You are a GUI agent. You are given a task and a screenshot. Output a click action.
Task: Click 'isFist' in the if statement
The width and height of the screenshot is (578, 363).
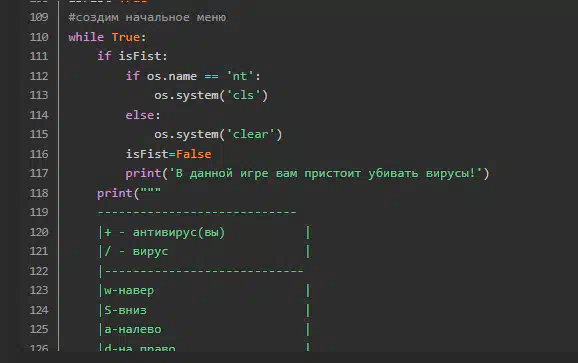pyautogui.click(x=140, y=56)
